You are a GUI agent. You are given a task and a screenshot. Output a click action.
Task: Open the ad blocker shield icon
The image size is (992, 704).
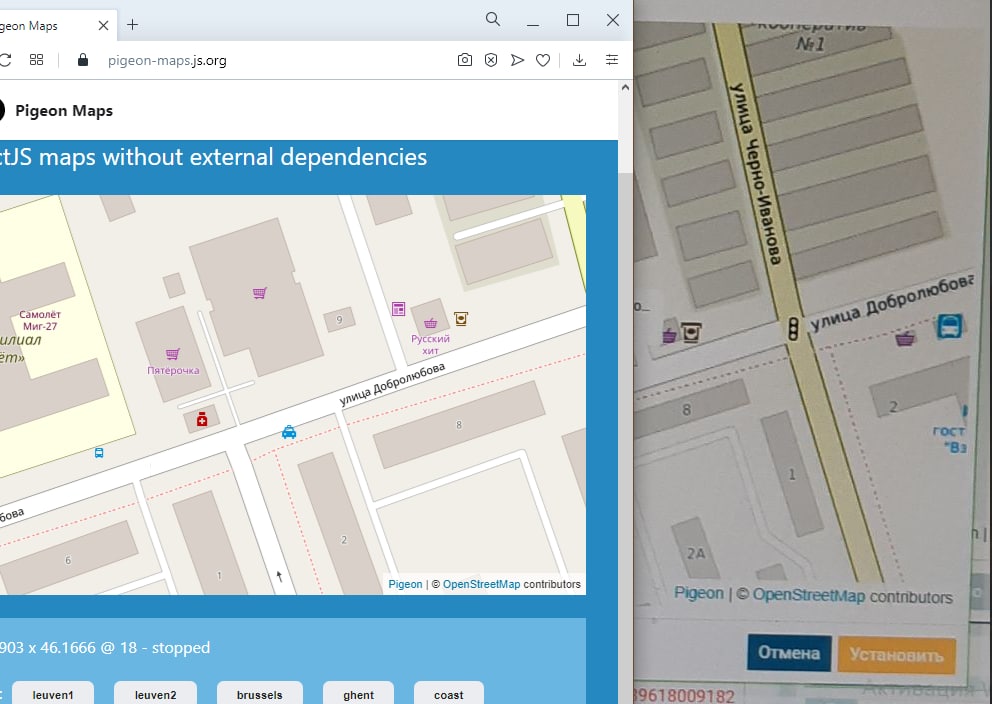(x=491, y=60)
